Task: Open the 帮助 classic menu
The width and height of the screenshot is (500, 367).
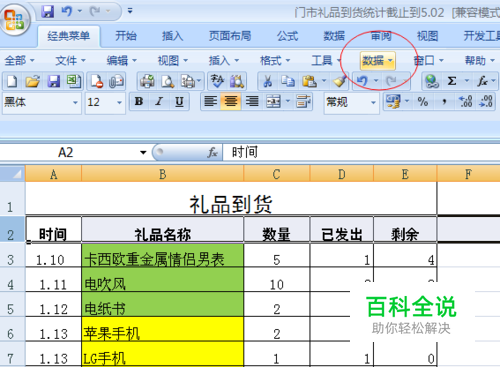Action: (480, 61)
